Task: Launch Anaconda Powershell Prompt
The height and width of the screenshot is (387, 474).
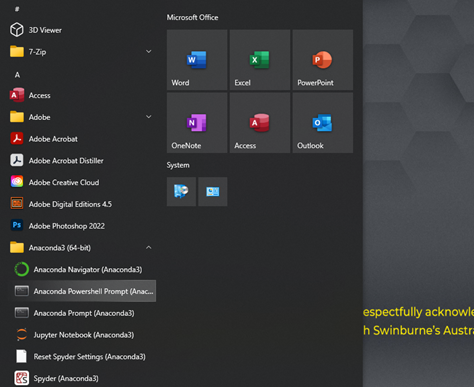Action: pyautogui.click(x=83, y=291)
